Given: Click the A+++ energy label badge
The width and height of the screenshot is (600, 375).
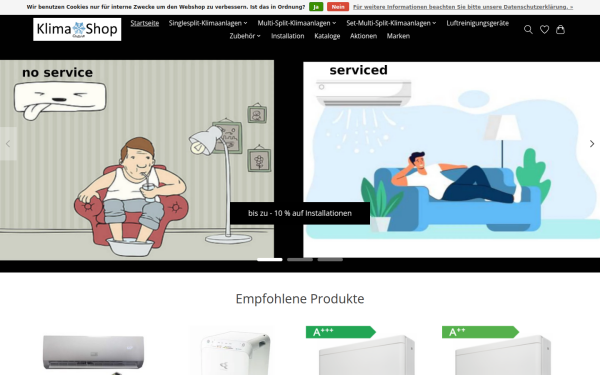Looking at the screenshot, I should coord(341,332).
